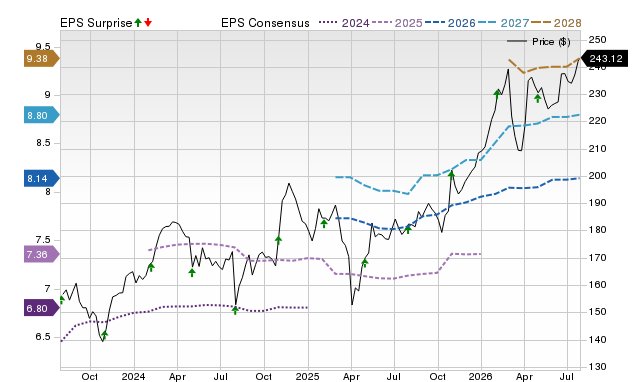The width and height of the screenshot is (640, 382).
Task: Click the 230 label on the price axis
Action: 598,94
